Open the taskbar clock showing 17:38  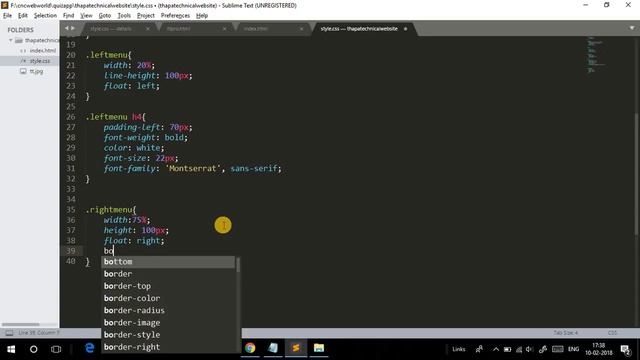[x=598, y=349]
